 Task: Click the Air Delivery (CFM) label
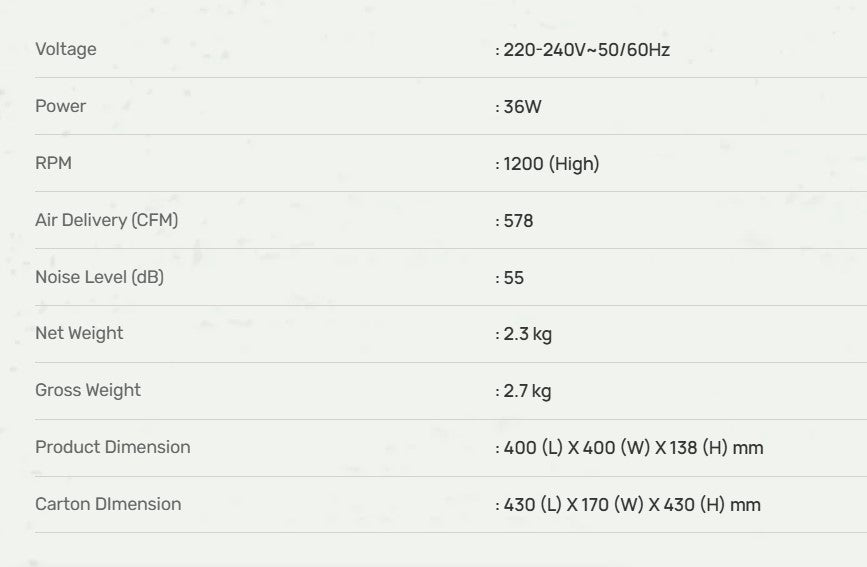click(x=107, y=220)
